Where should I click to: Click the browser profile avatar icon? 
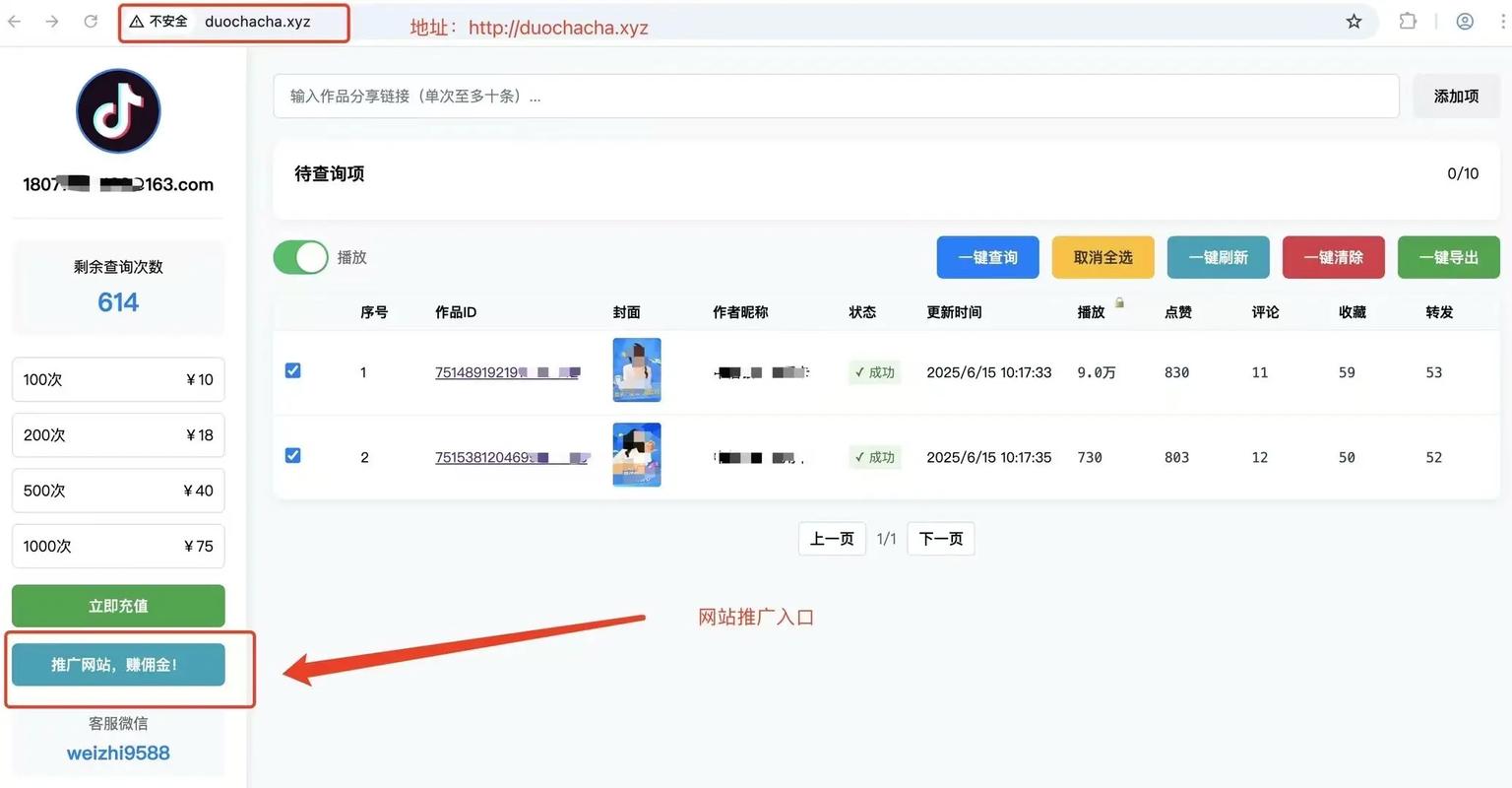tap(1465, 20)
